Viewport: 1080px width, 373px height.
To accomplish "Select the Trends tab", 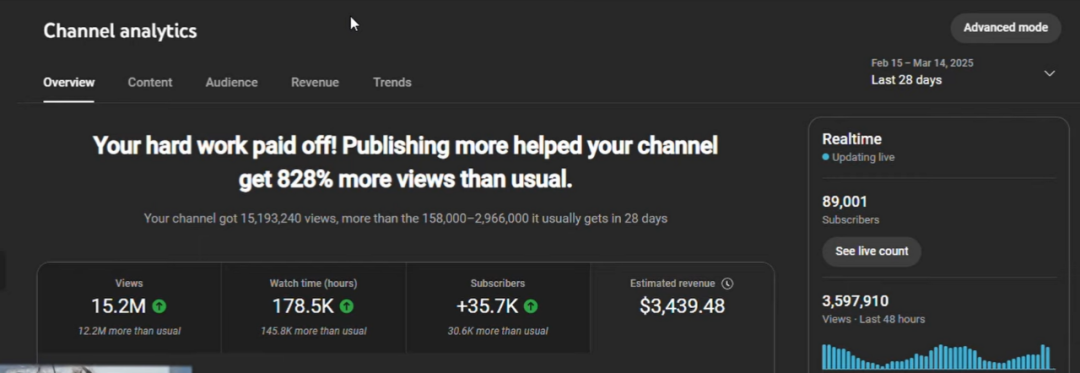I will click(392, 83).
